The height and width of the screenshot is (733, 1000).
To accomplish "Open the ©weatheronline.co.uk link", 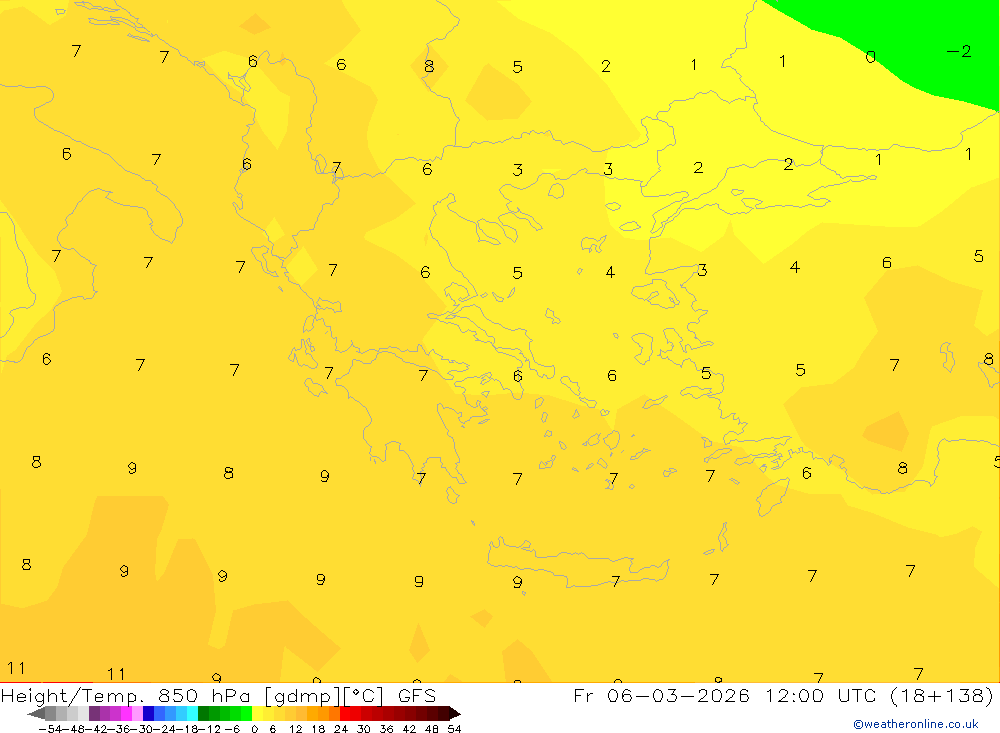I will pos(916,723).
